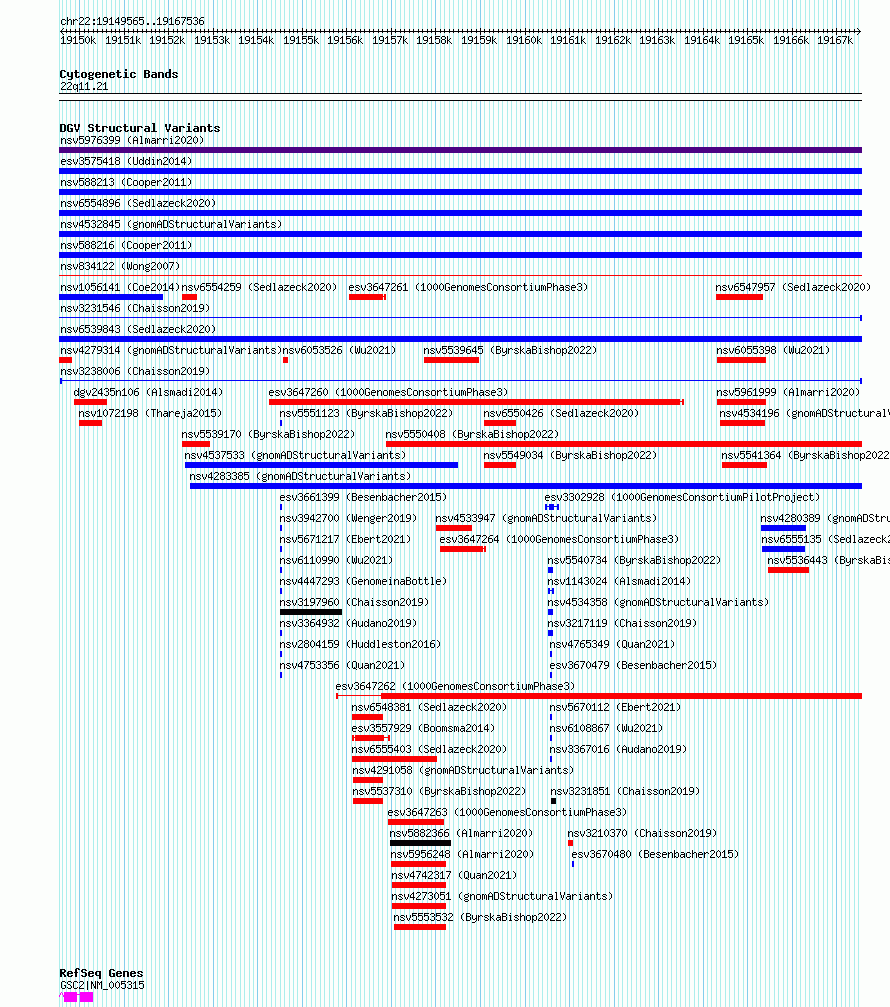Select nsv6539843 (Sedlazeck2020) label
Screen dimensions: 890x1007
pos(138,329)
